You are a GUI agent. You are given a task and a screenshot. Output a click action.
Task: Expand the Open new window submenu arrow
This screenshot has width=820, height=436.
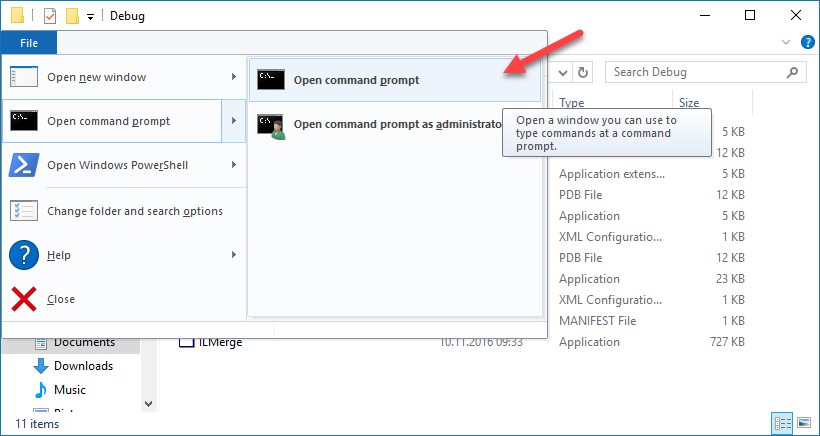coord(234,77)
